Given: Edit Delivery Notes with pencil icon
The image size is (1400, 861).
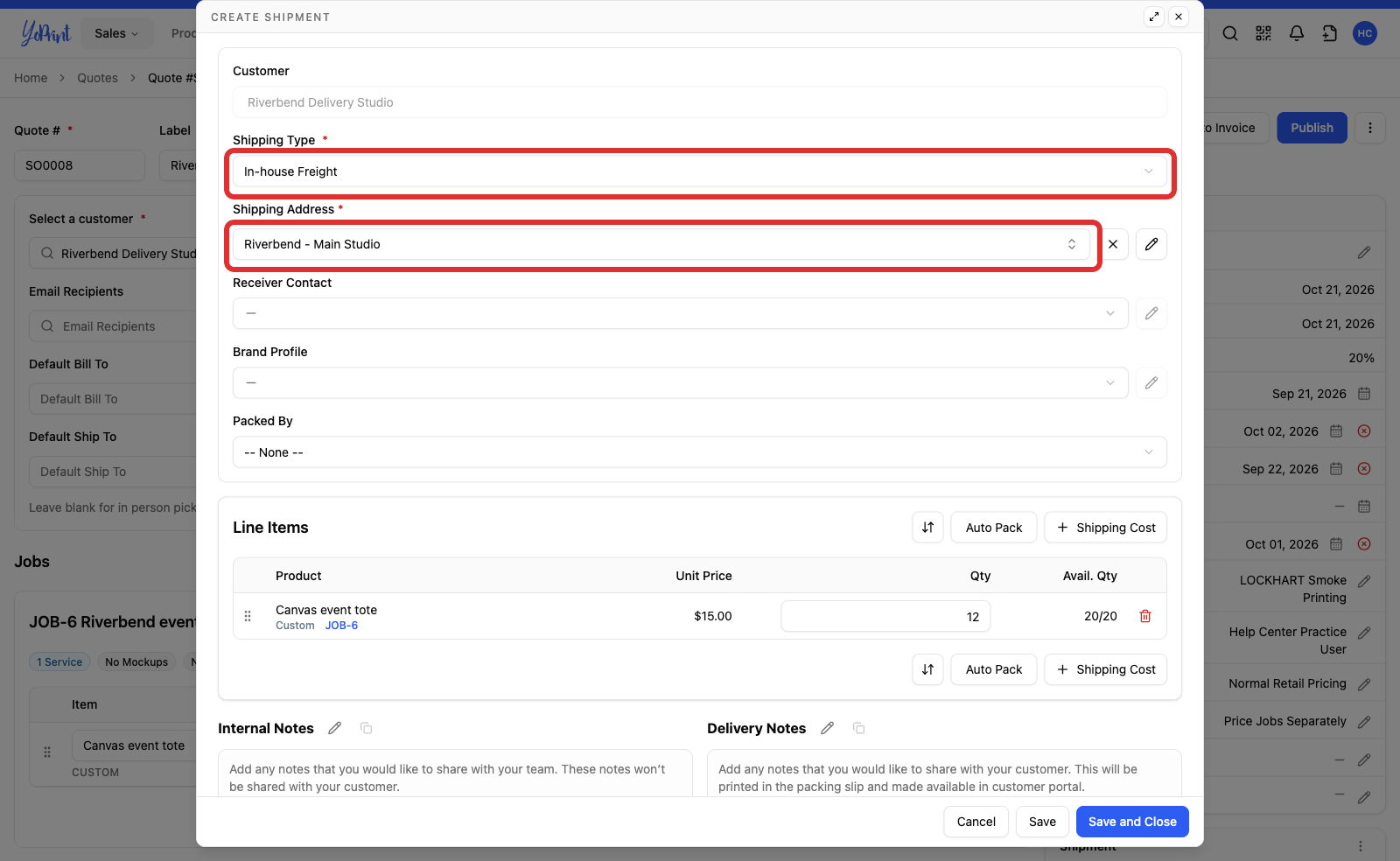Looking at the screenshot, I should coord(827,728).
